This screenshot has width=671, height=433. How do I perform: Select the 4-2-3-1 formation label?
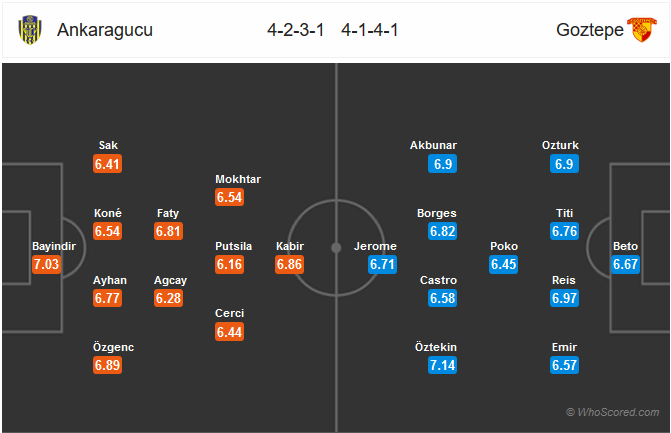coord(296,30)
